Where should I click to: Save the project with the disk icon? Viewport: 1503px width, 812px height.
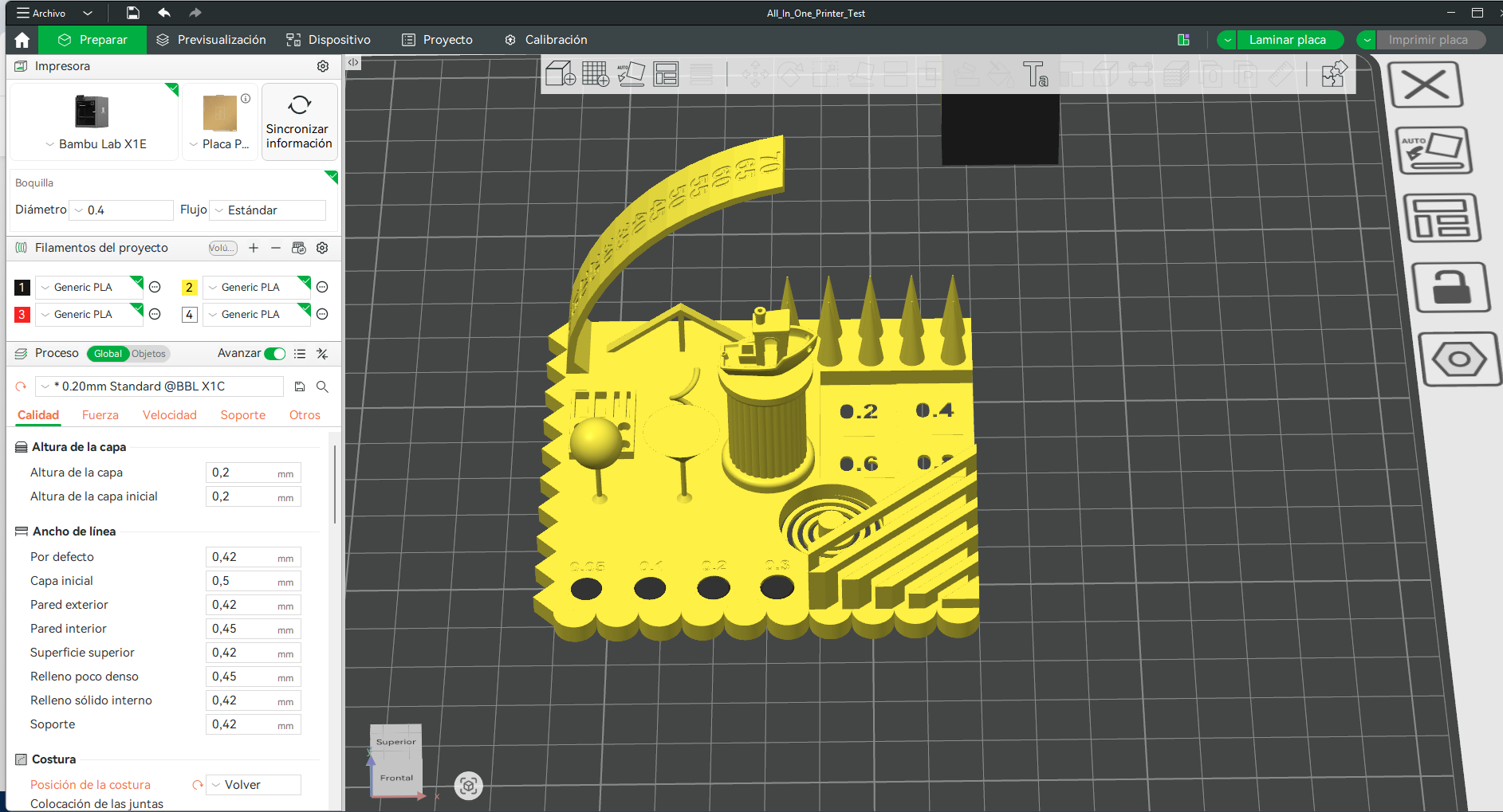133,13
